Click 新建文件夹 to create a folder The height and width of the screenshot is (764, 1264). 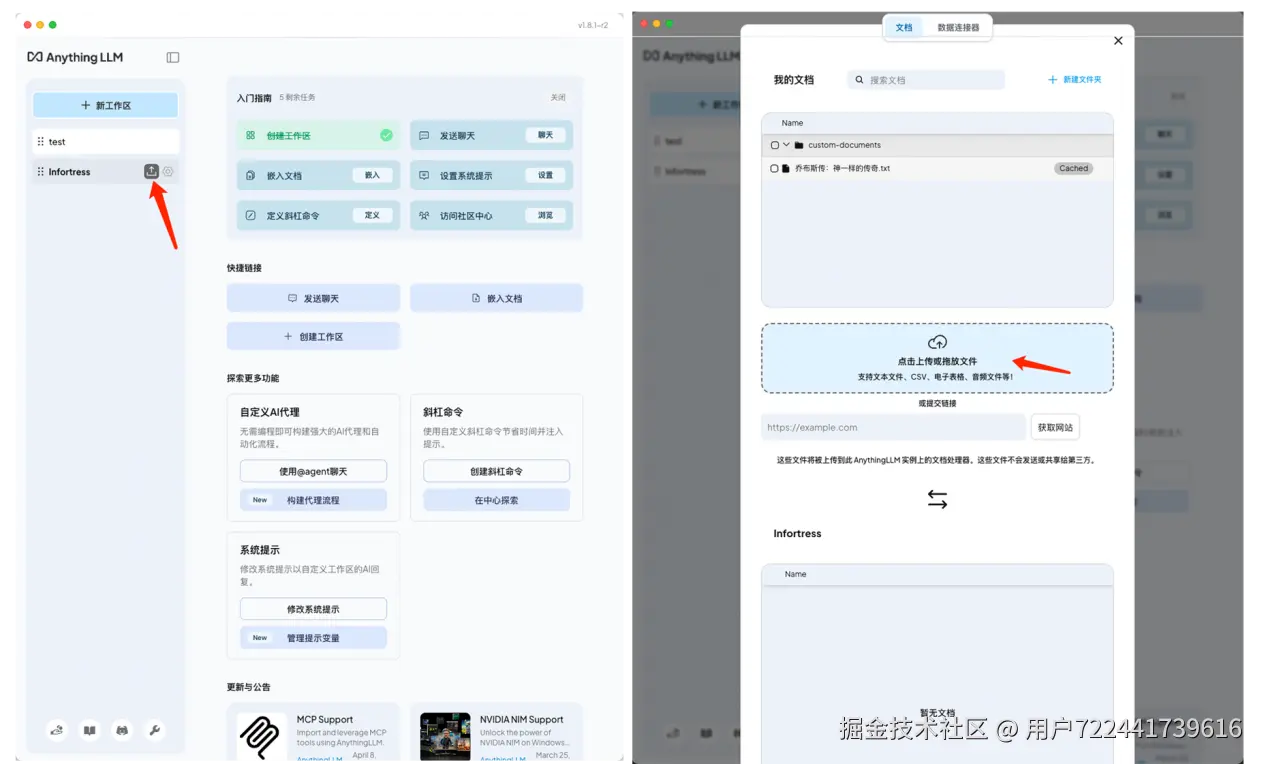(1074, 79)
